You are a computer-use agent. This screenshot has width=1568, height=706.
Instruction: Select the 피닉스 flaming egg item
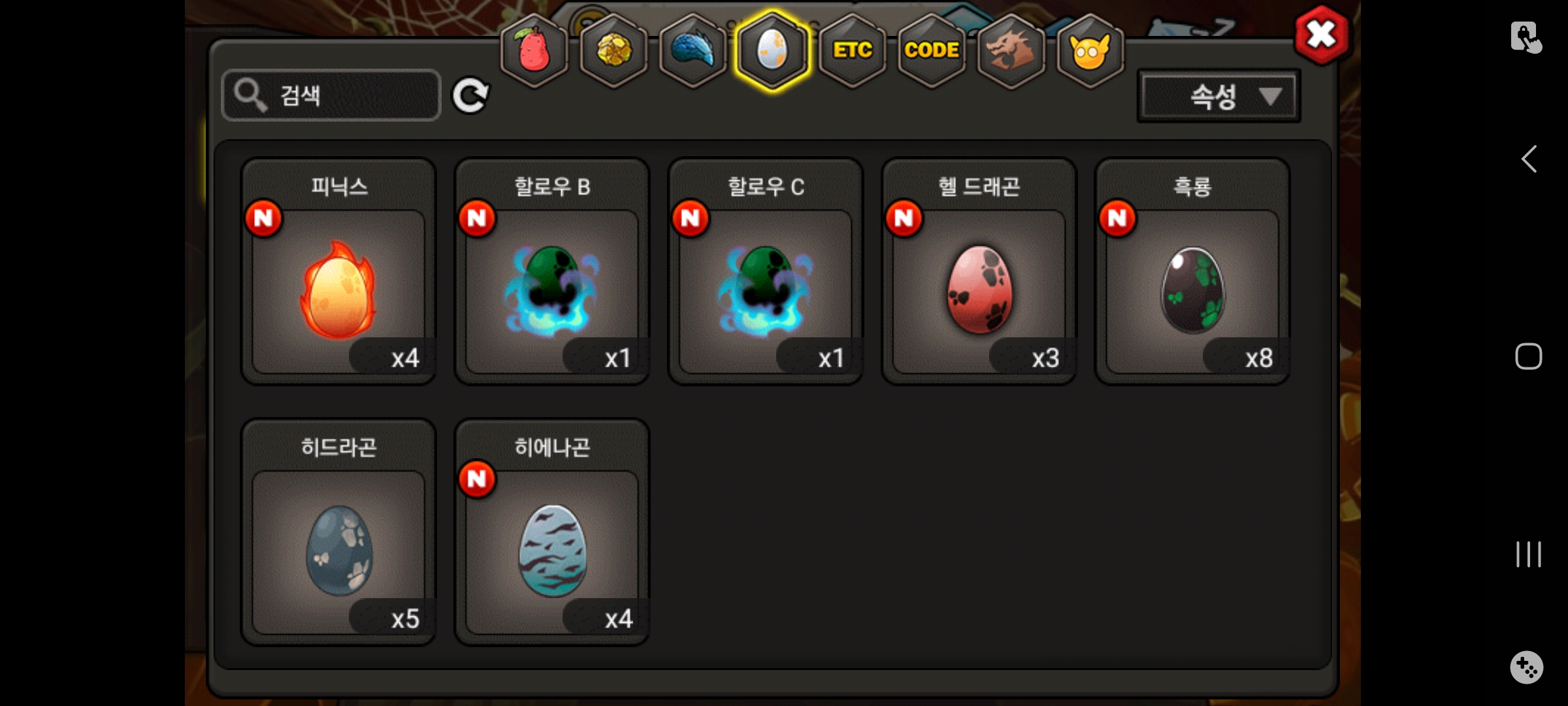pos(338,272)
